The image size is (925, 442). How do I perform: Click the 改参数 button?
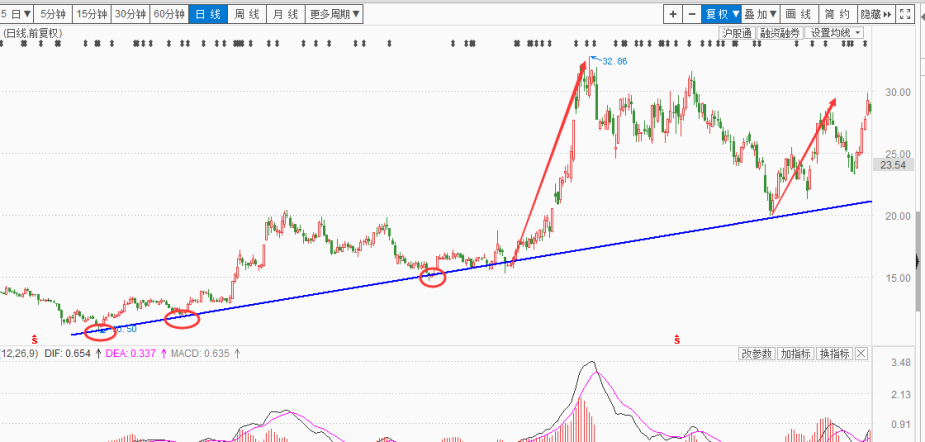[x=756, y=353]
